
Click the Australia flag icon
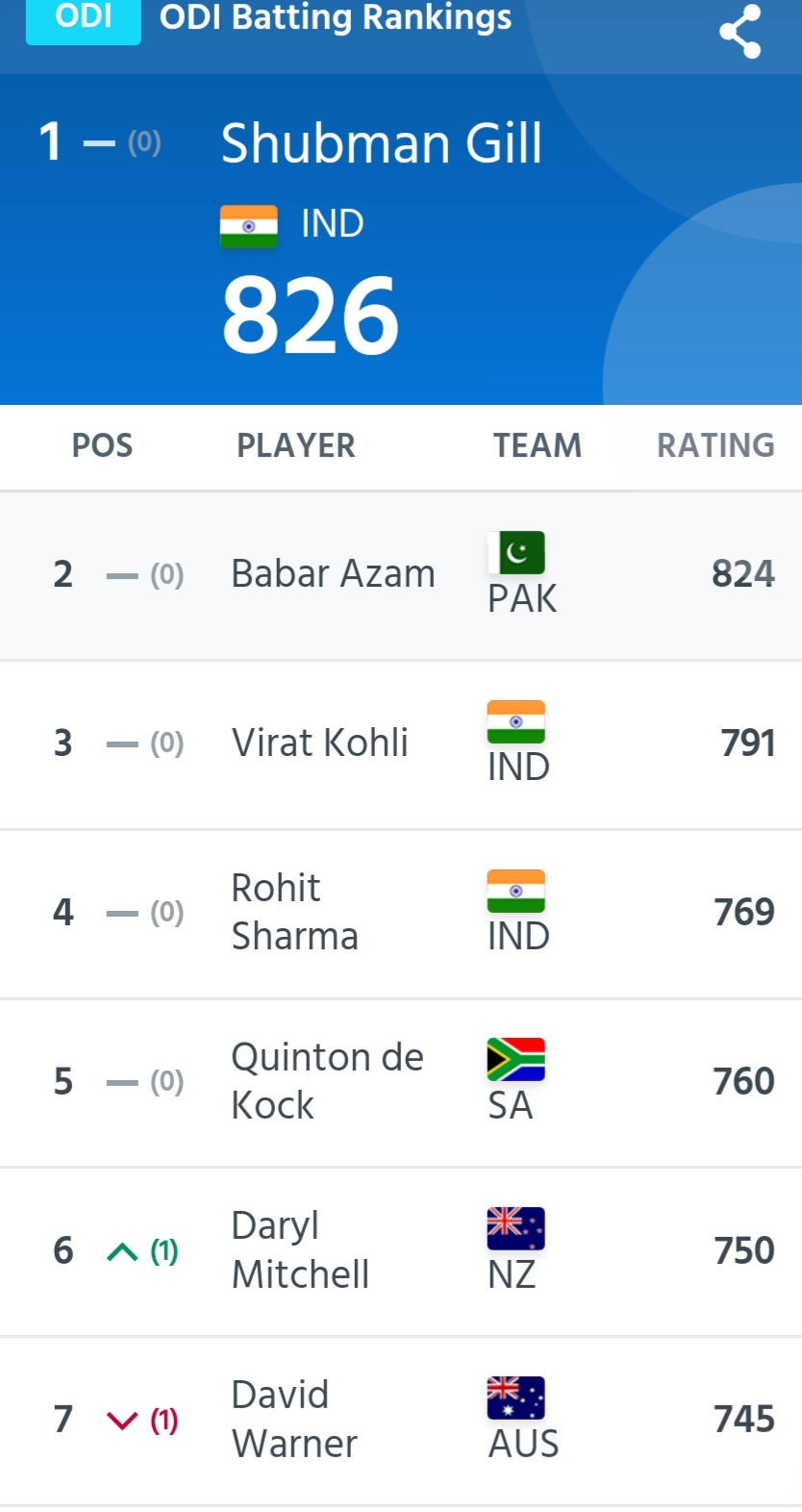[516, 1399]
